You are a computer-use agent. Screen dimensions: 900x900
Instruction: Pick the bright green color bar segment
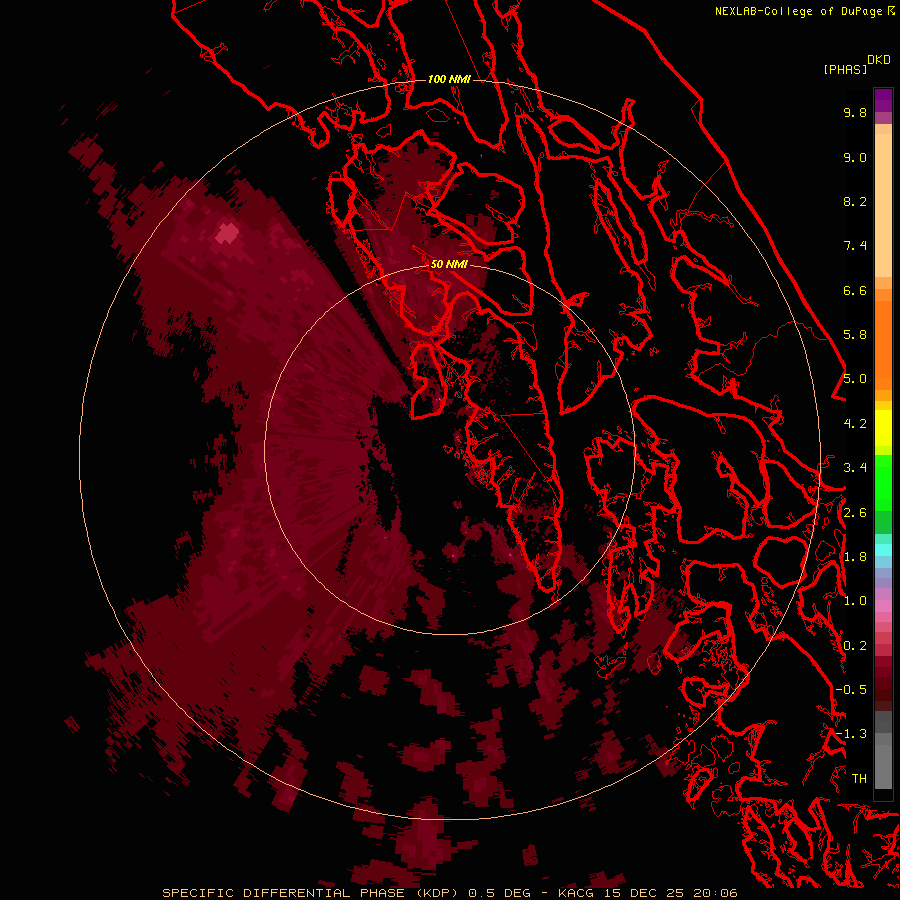[883, 482]
